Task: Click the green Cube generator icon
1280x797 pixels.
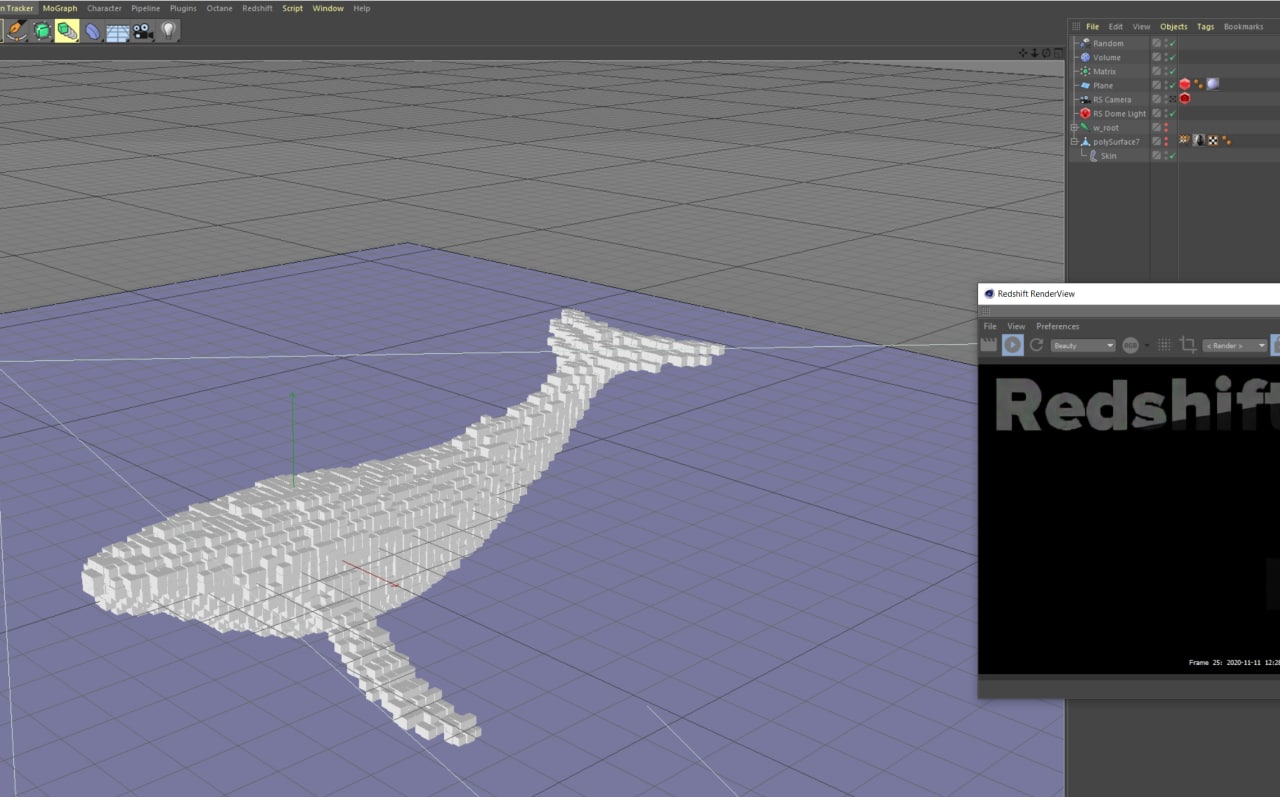Action: pyautogui.click(x=42, y=31)
